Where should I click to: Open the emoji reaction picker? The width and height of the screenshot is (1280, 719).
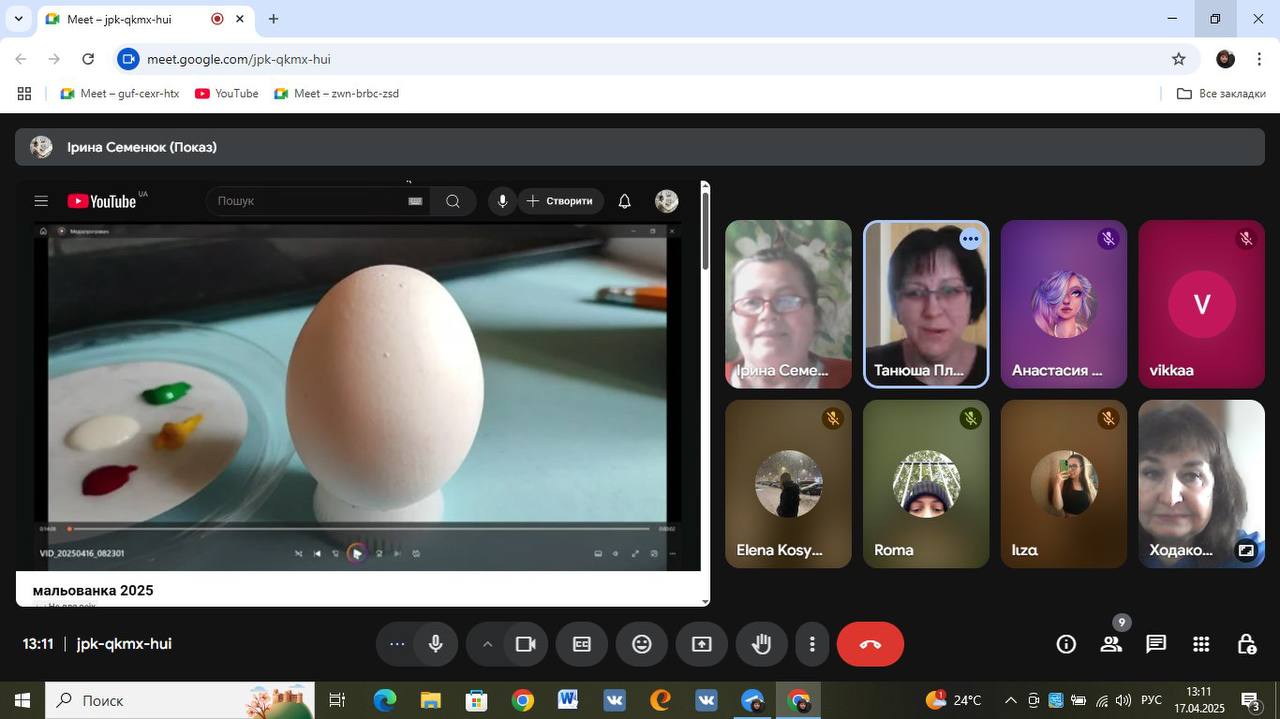(x=642, y=644)
